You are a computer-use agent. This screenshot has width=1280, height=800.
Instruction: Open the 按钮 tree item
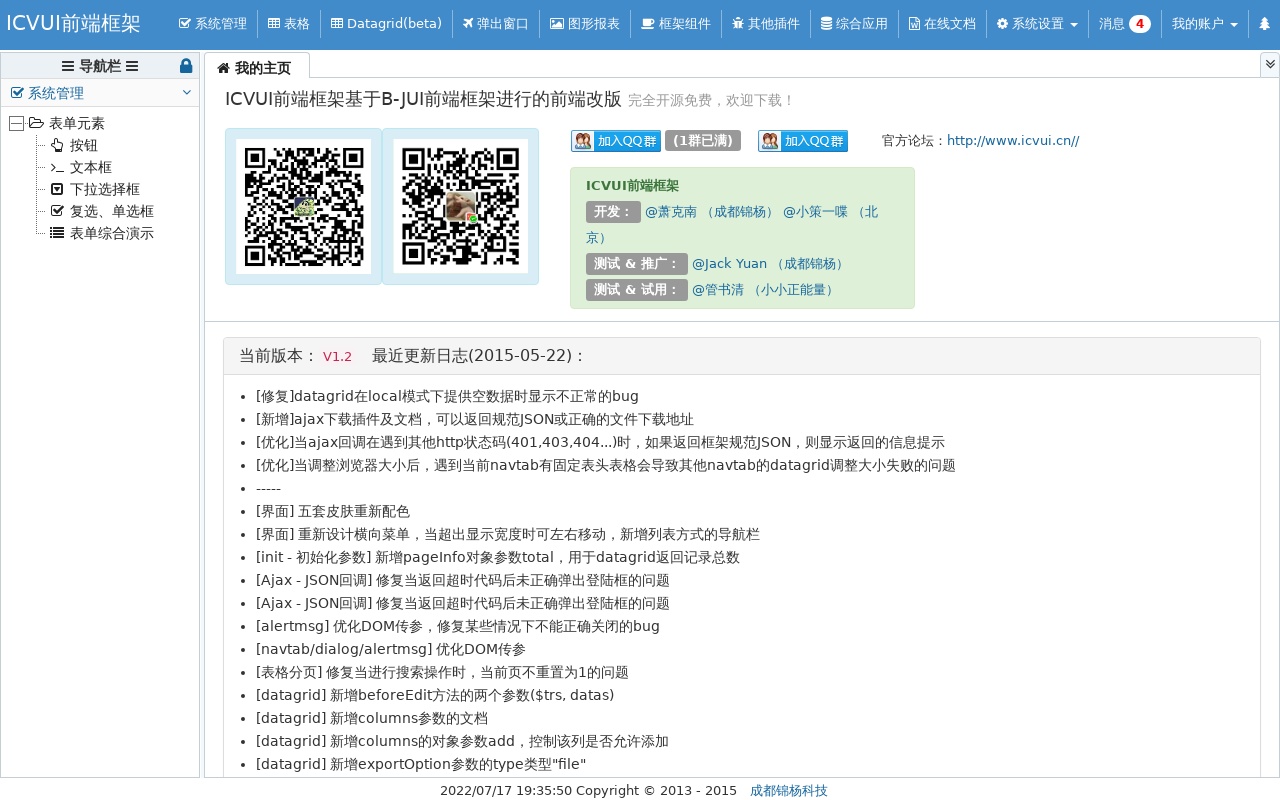84,145
